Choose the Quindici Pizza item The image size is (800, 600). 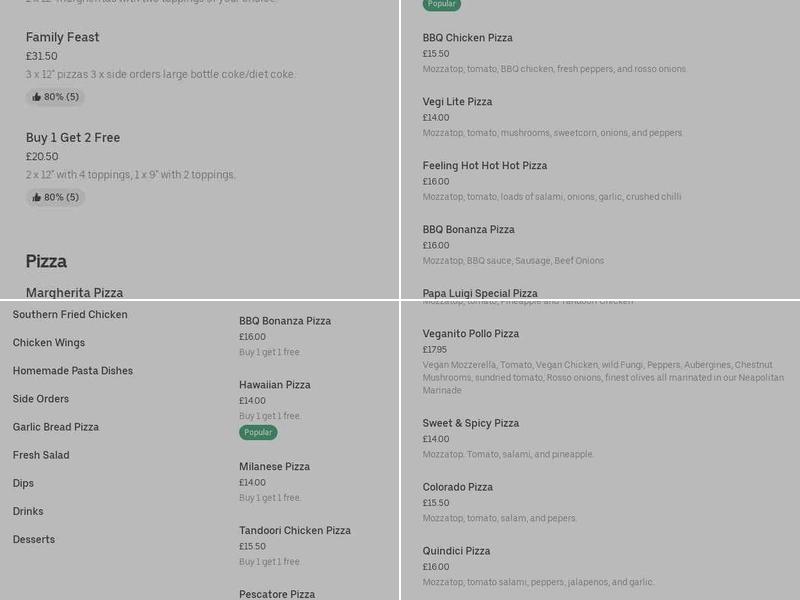(456, 550)
